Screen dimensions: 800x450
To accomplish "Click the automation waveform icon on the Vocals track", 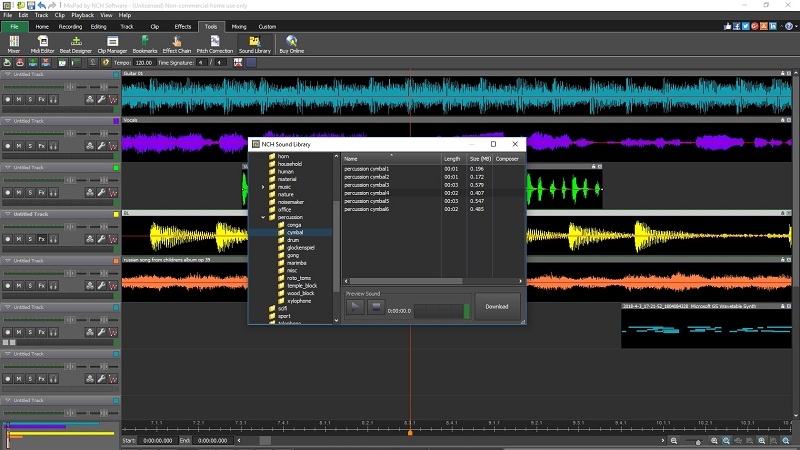I will [x=113, y=146].
